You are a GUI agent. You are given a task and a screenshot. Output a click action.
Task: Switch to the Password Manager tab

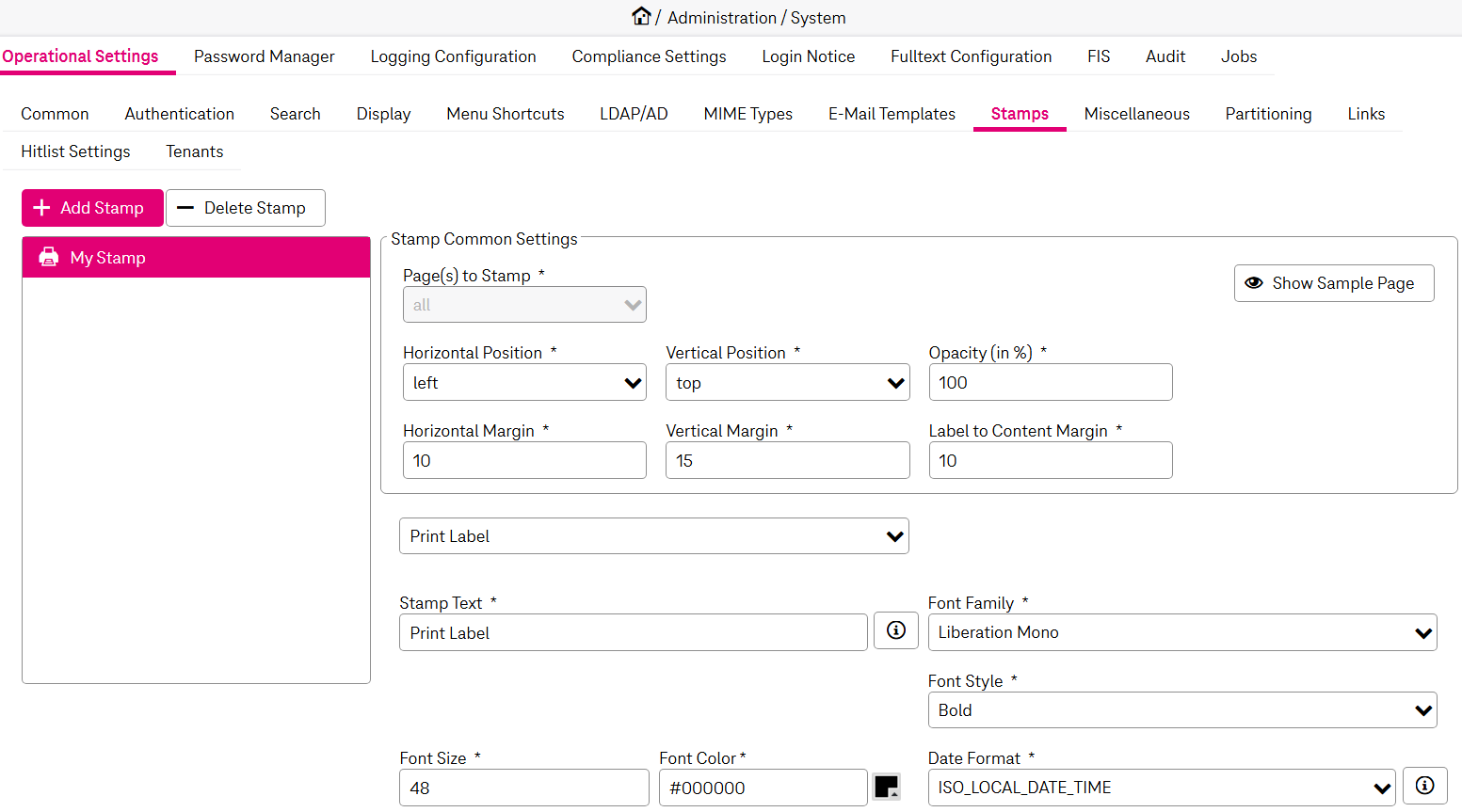coord(264,56)
